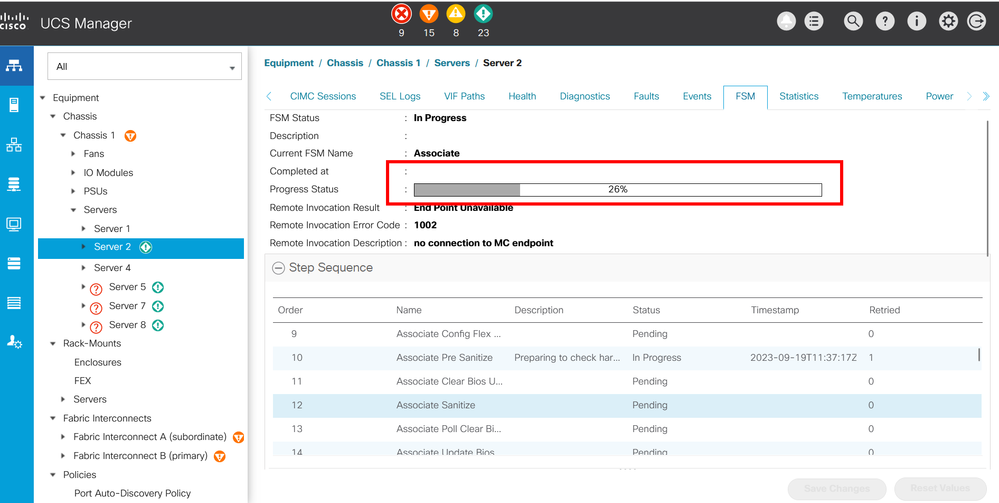The height and width of the screenshot is (503, 999).
Task: Select the Admin user-gear icon in sidebar
Action: [14, 342]
